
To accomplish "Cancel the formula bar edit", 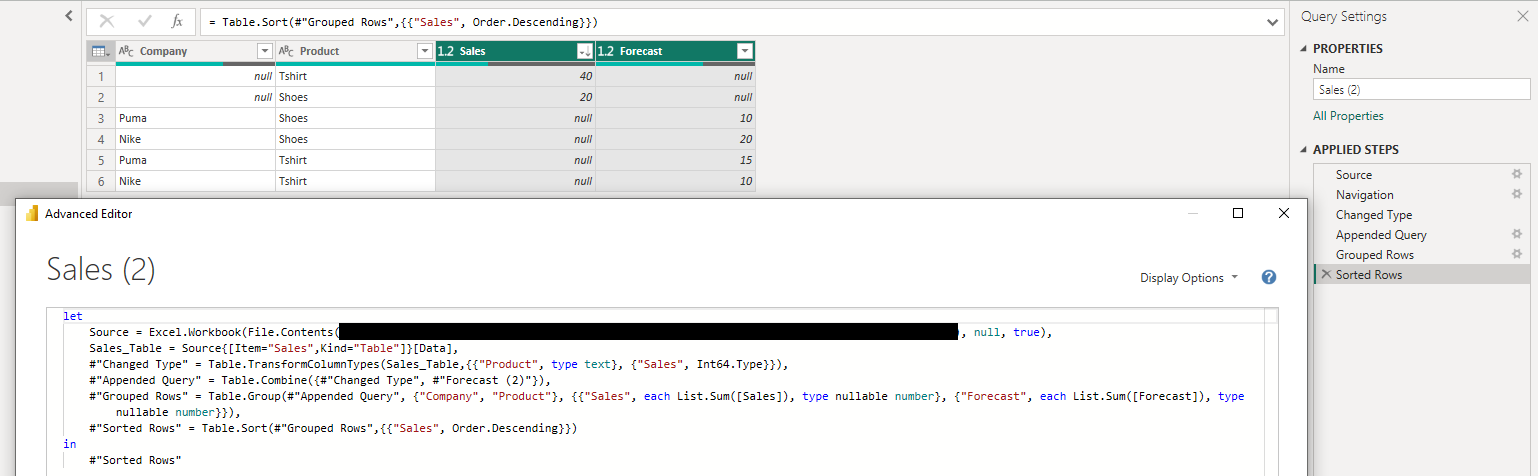I will point(107,21).
